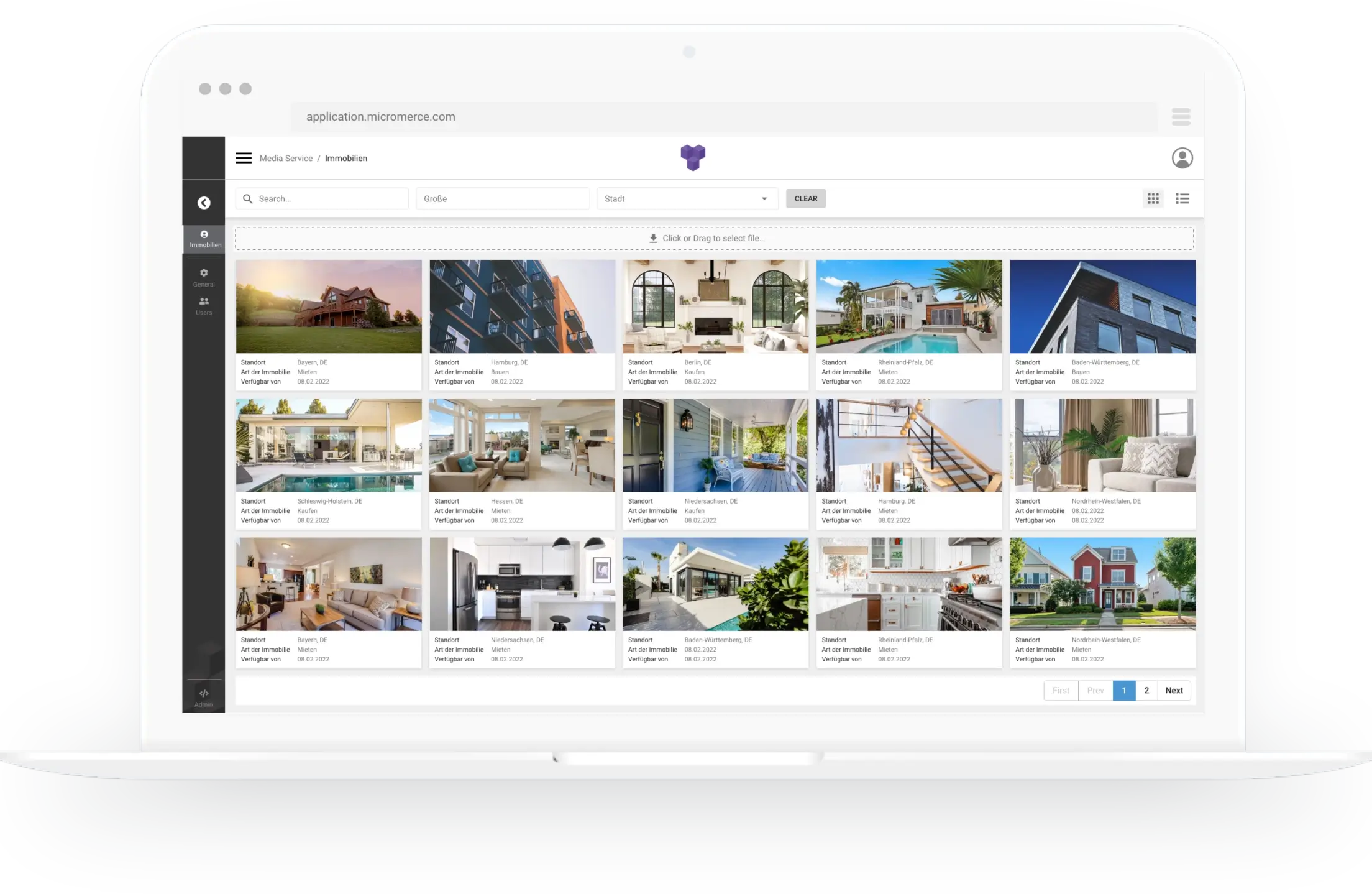Open browser menu lines icon
The image size is (1372, 894).
pyautogui.click(x=1181, y=117)
